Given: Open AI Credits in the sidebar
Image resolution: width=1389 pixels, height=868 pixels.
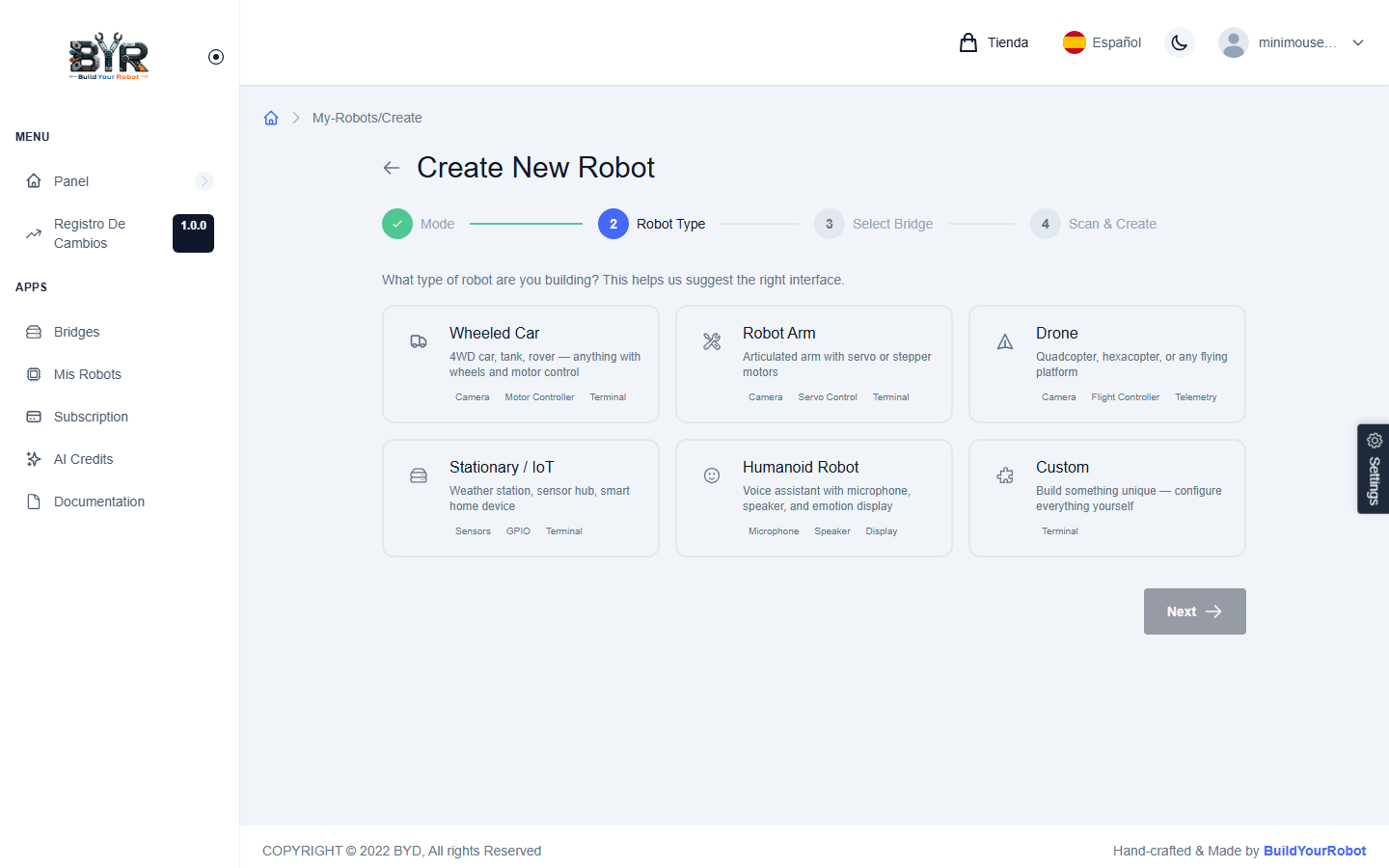Looking at the screenshot, I should coord(120,459).
